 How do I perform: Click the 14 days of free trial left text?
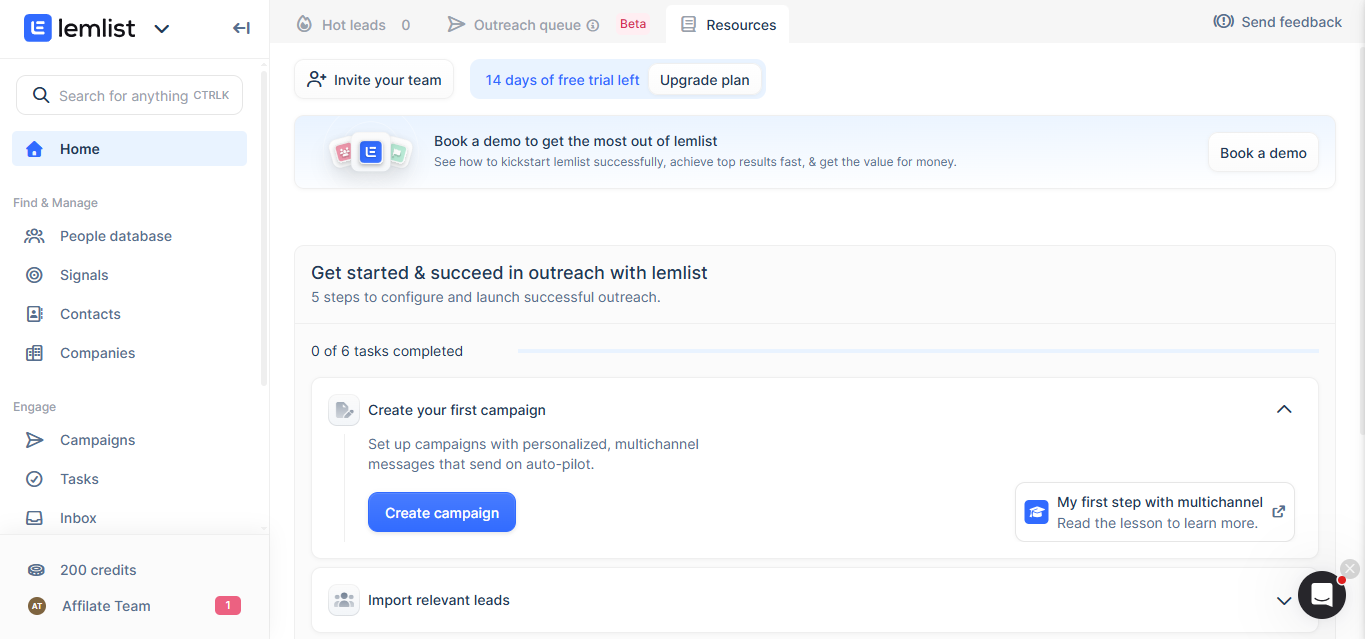coord(562,80)
